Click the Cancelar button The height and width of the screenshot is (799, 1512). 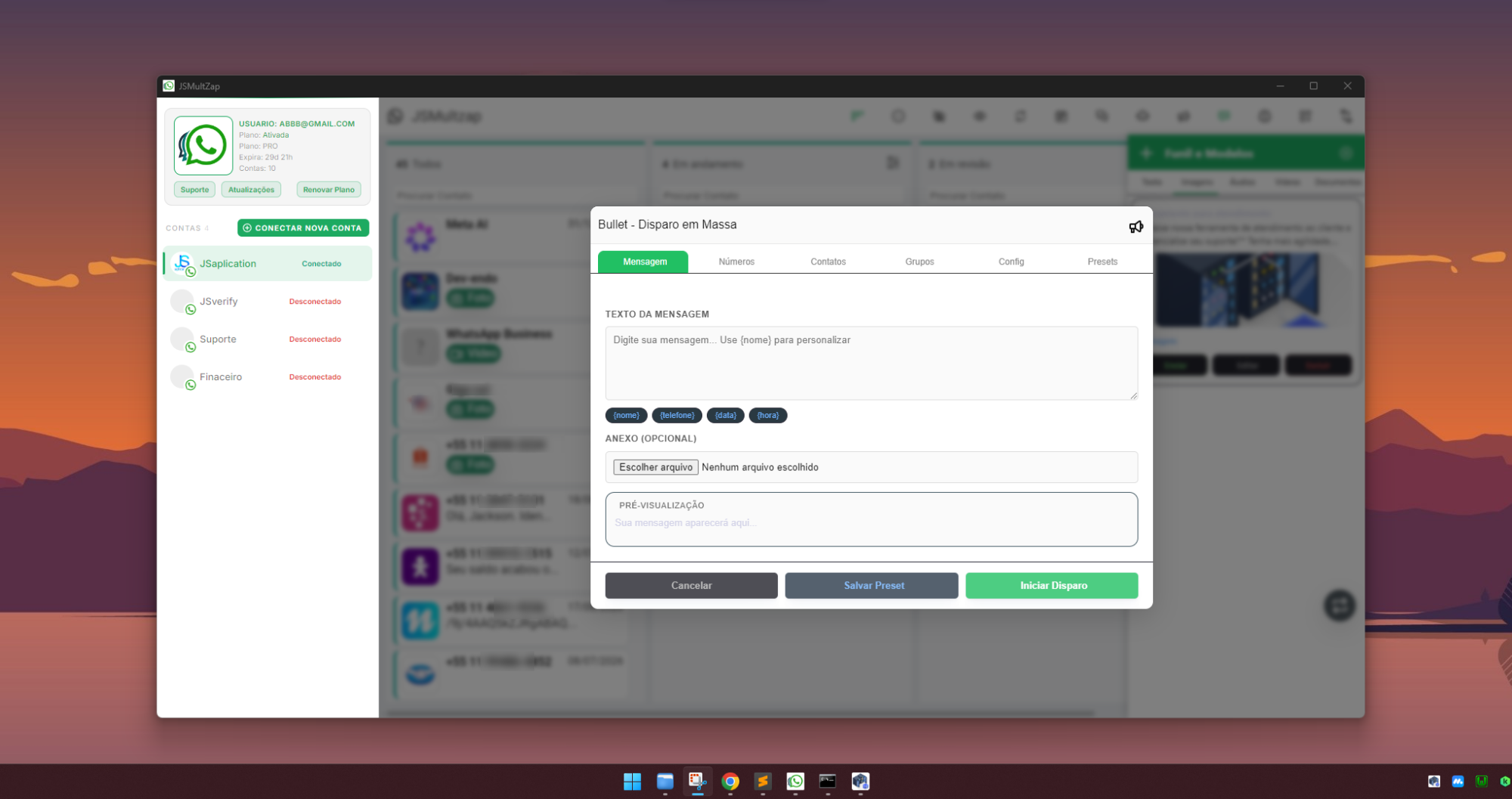(x=691, y=585)
